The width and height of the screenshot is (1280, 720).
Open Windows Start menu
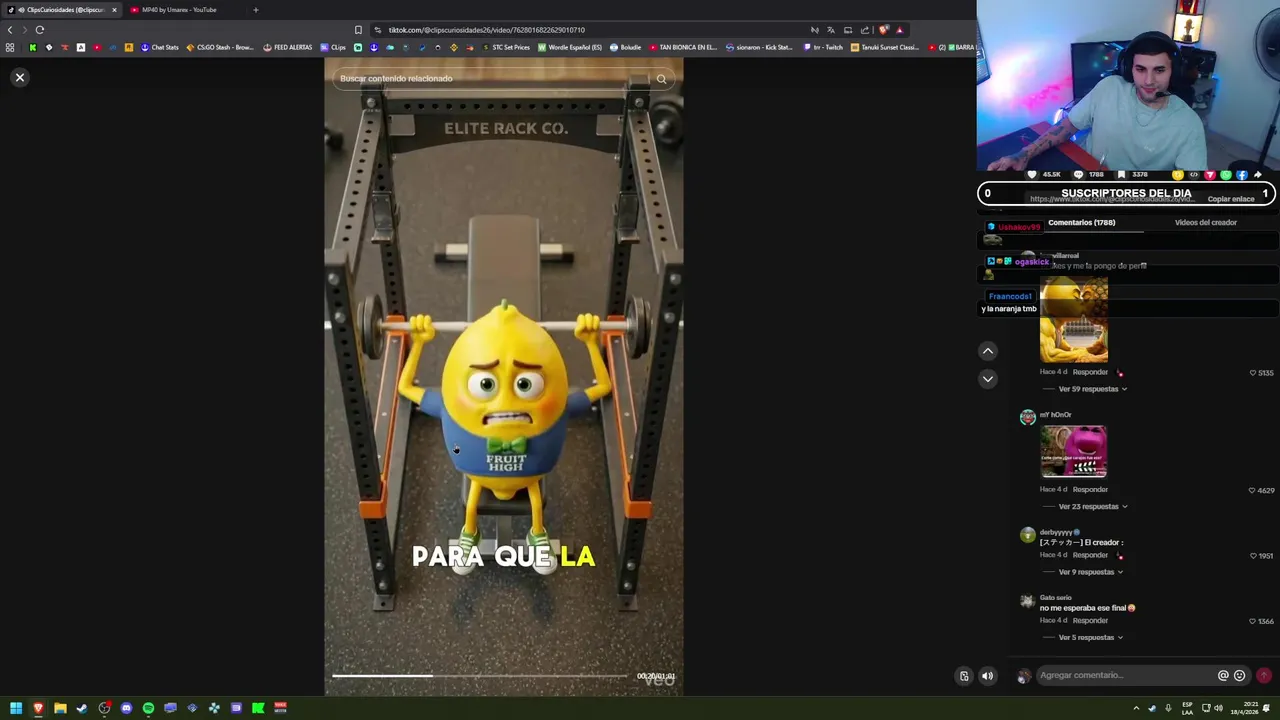[16, 708]
